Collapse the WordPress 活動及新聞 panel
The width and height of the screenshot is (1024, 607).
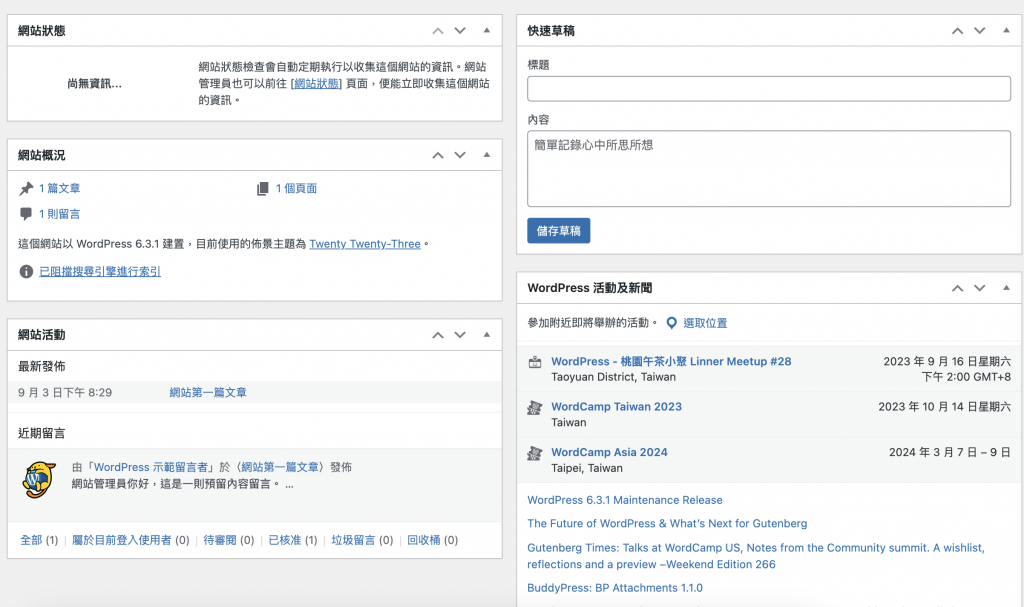(x=1006, y=287)
